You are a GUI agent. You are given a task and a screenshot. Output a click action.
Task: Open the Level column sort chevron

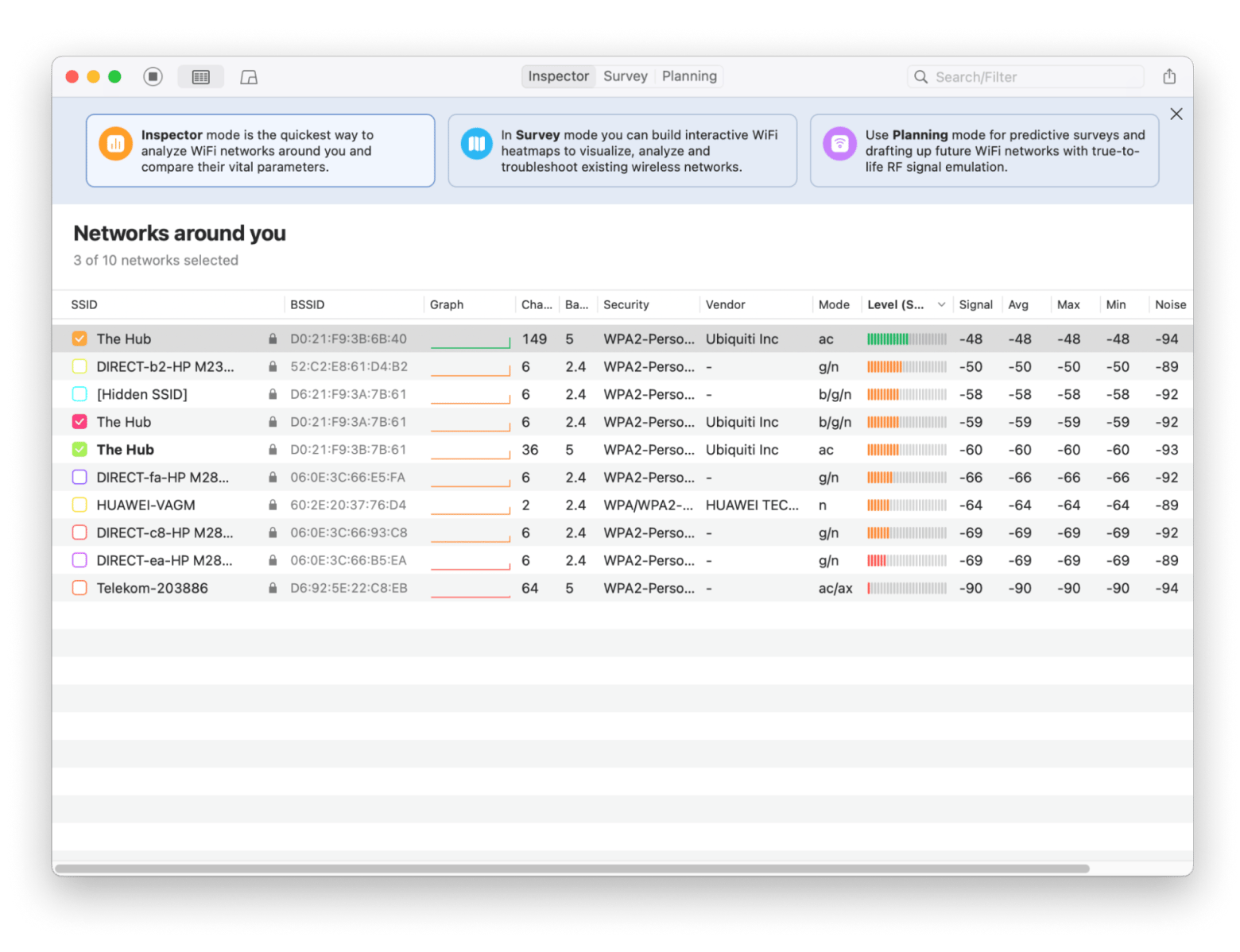[x=941, y=304]
